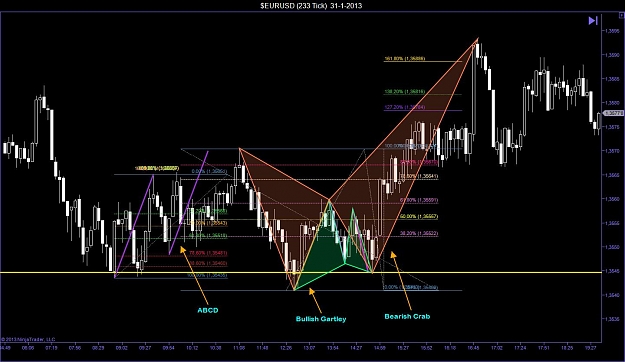Click the 14:27 time axis label
The height and width of the screenshot is (362, 625).
tap(356, 348)
